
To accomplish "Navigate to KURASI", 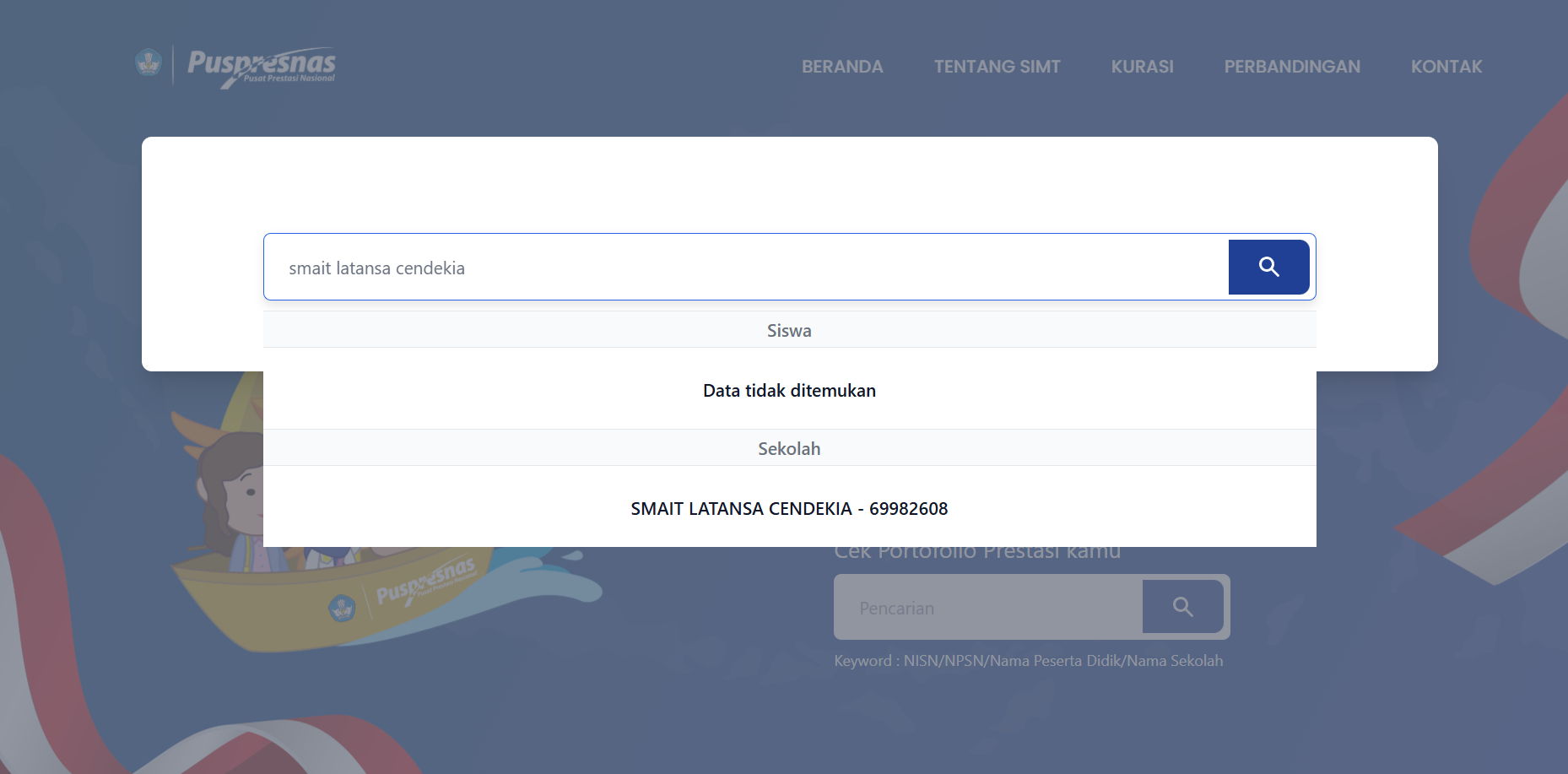I will pos(1142,67).
